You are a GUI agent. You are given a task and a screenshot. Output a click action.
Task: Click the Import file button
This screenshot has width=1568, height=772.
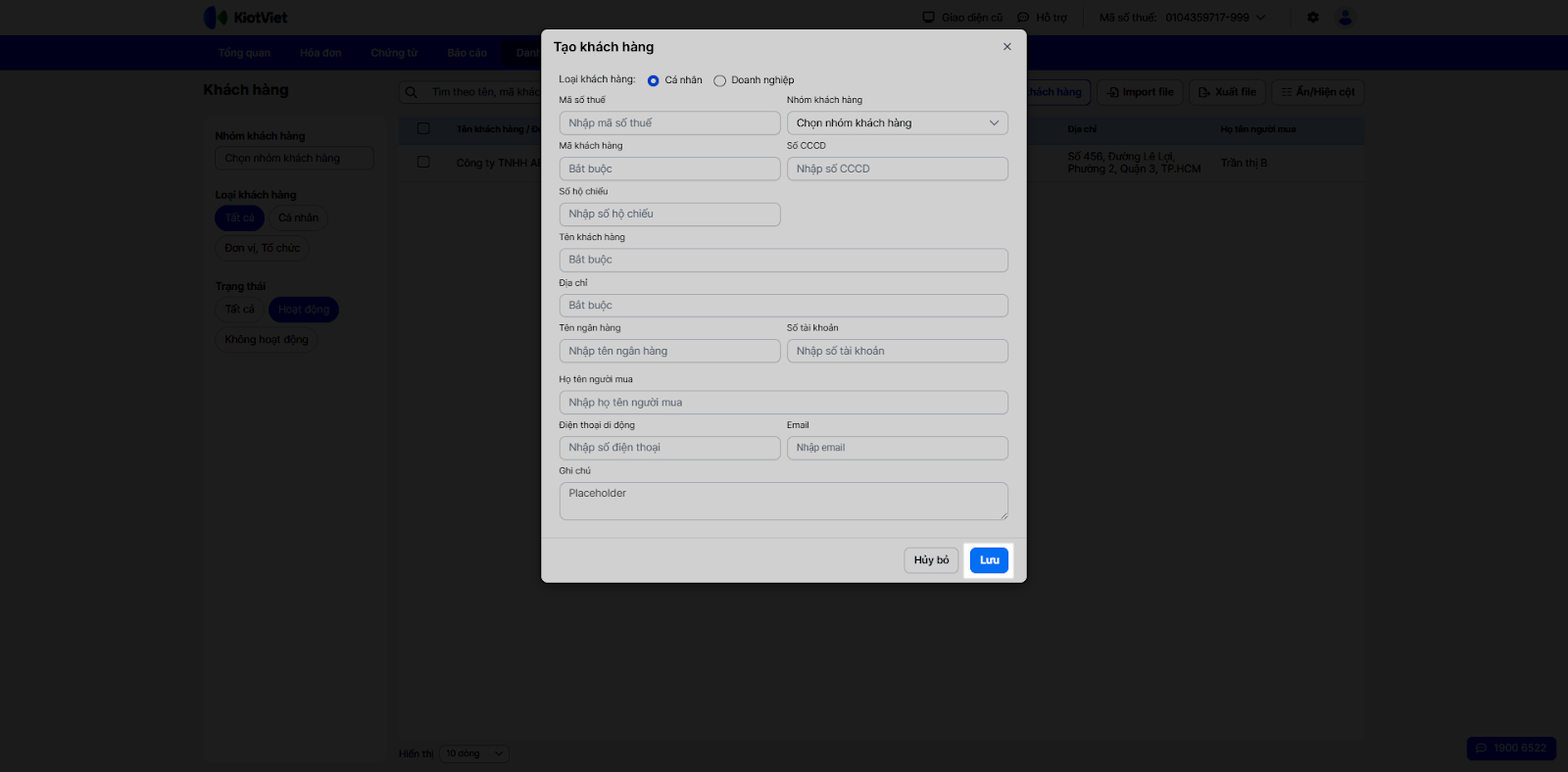[x=1140, y=92]
